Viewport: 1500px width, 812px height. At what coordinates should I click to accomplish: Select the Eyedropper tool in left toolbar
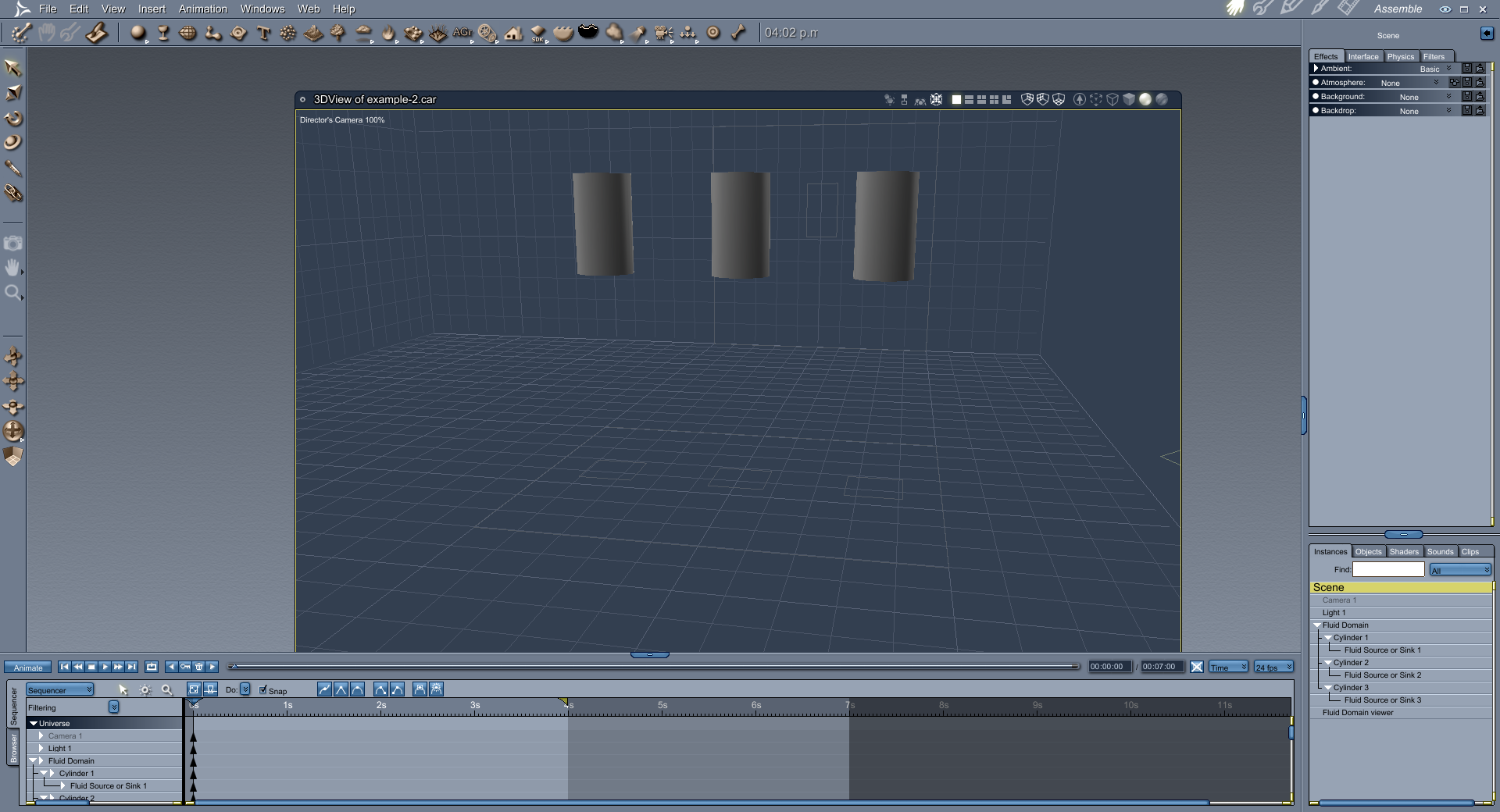click(12, 168)
